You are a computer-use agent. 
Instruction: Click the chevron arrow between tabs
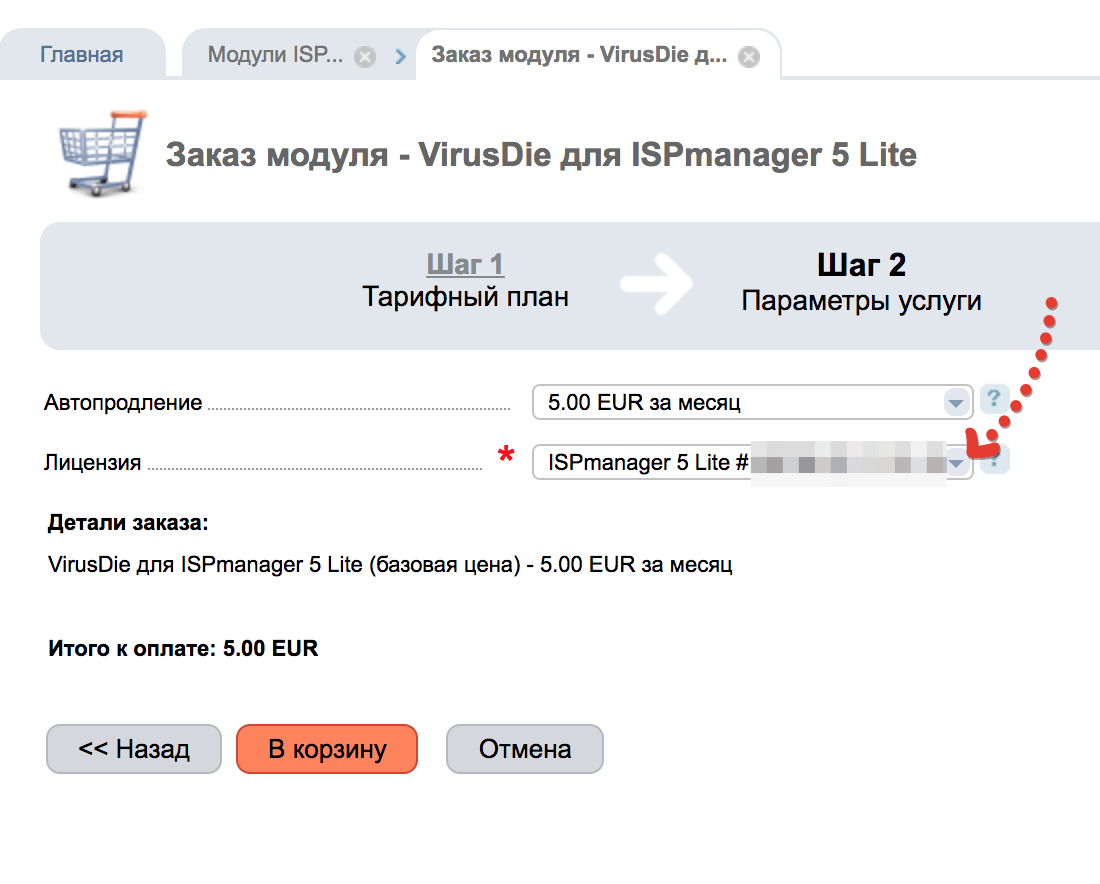click(401, 57)
